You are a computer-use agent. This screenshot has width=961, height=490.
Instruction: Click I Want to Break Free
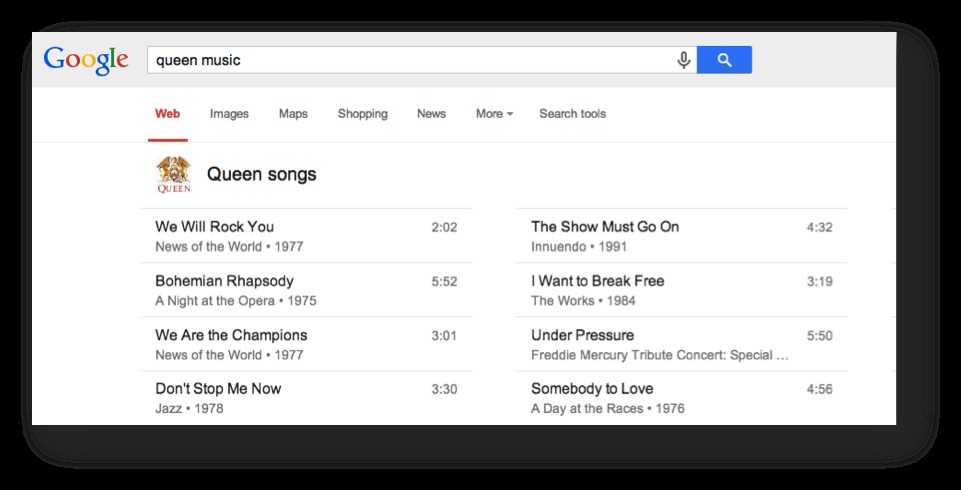pyautogui.click(x=597, y=281)
